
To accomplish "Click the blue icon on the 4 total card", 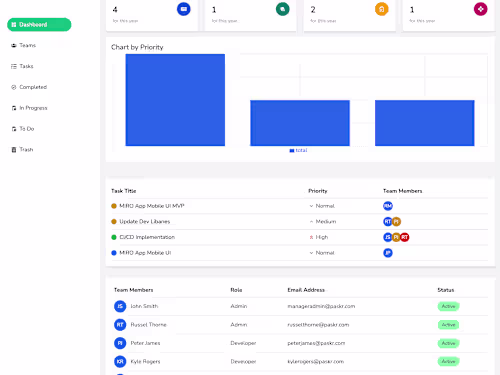I will coord(184,9).
